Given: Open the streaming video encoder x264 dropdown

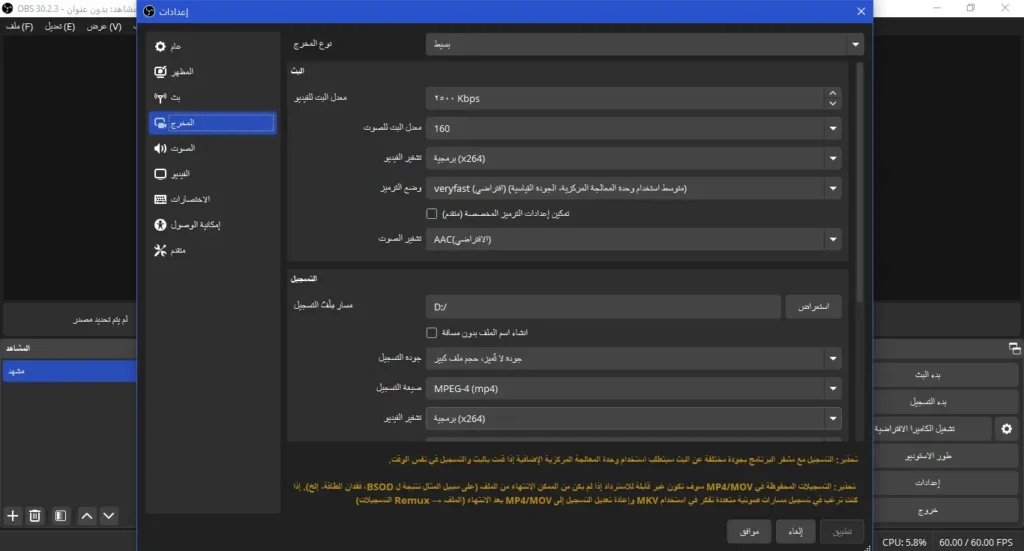Looking at the screenshot, I should [x=633, y=159].
